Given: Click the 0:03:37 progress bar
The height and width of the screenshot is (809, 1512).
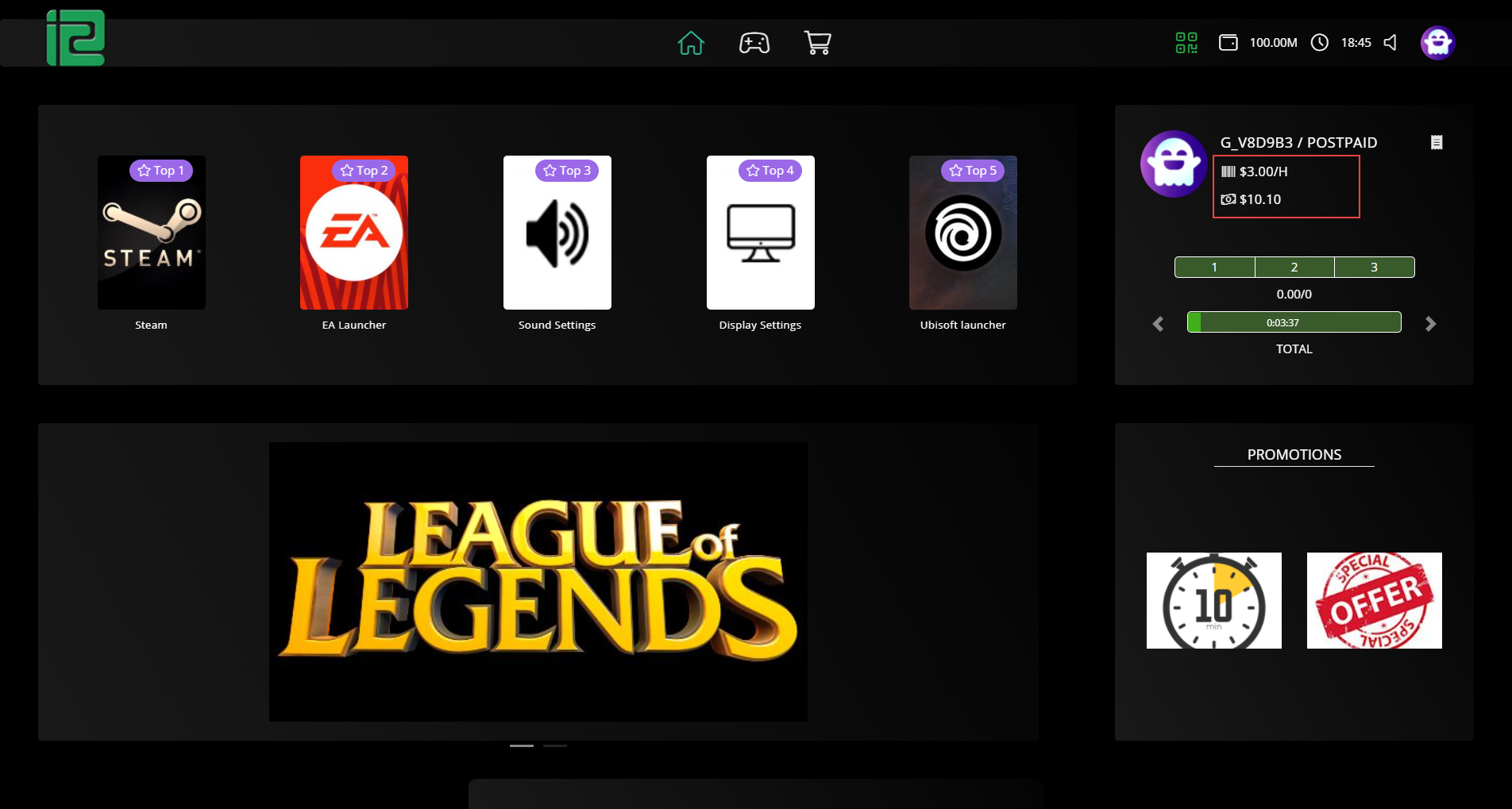Looking at the screenshot, I should (x=1294, y=322).
